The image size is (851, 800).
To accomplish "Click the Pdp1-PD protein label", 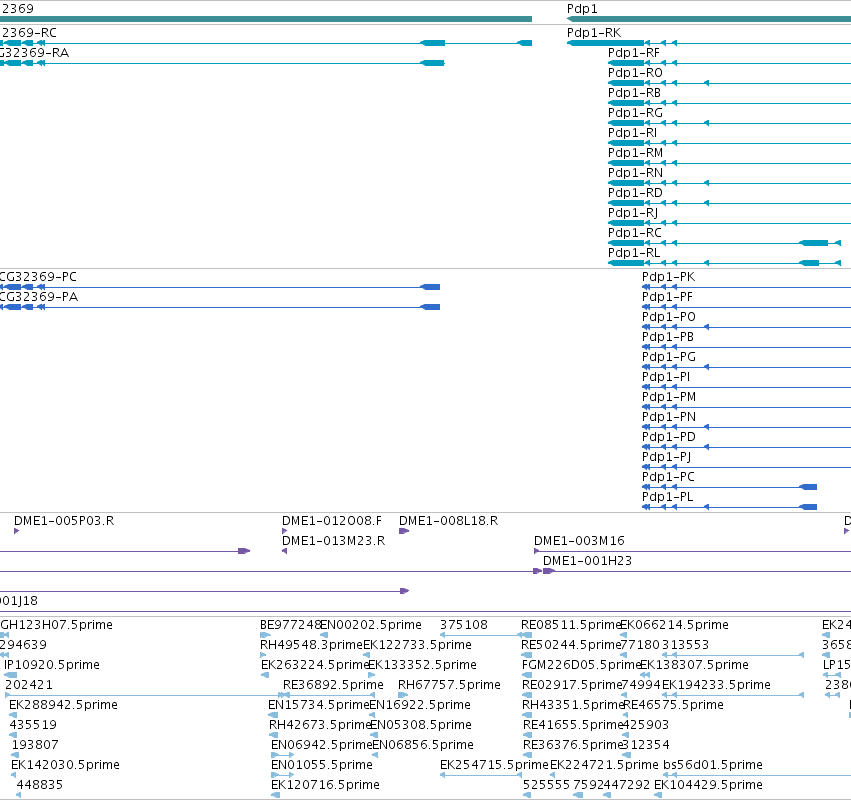I will 669,437.
